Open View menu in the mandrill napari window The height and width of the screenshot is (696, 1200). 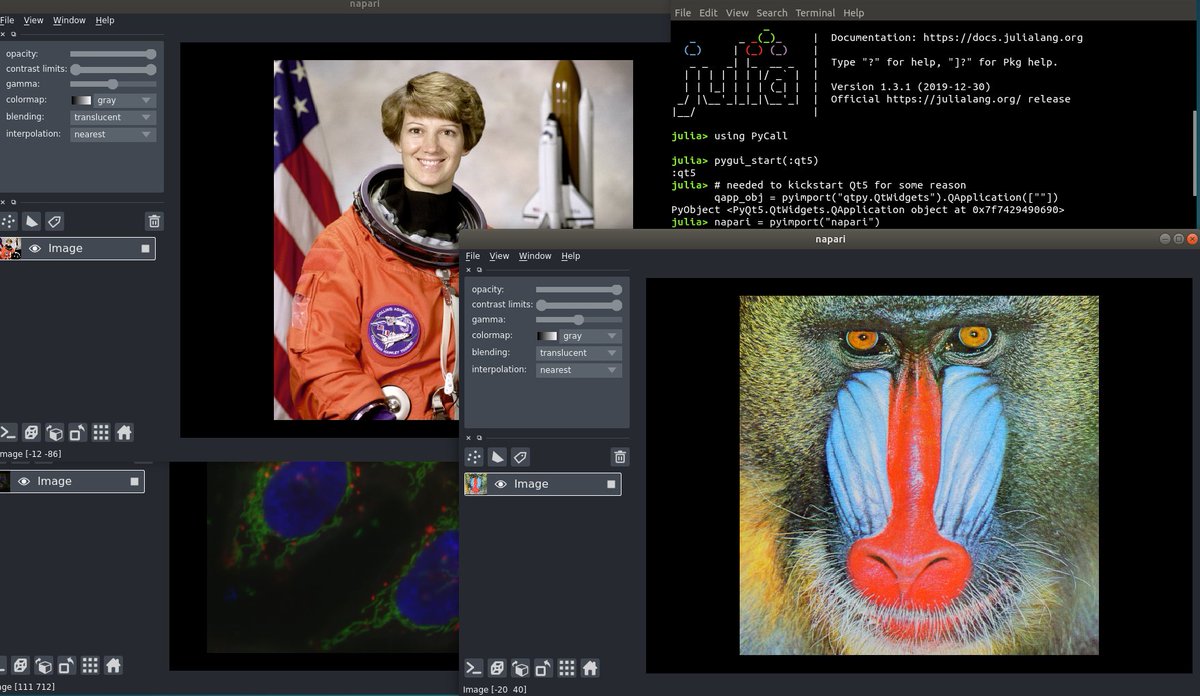[499, 256]
